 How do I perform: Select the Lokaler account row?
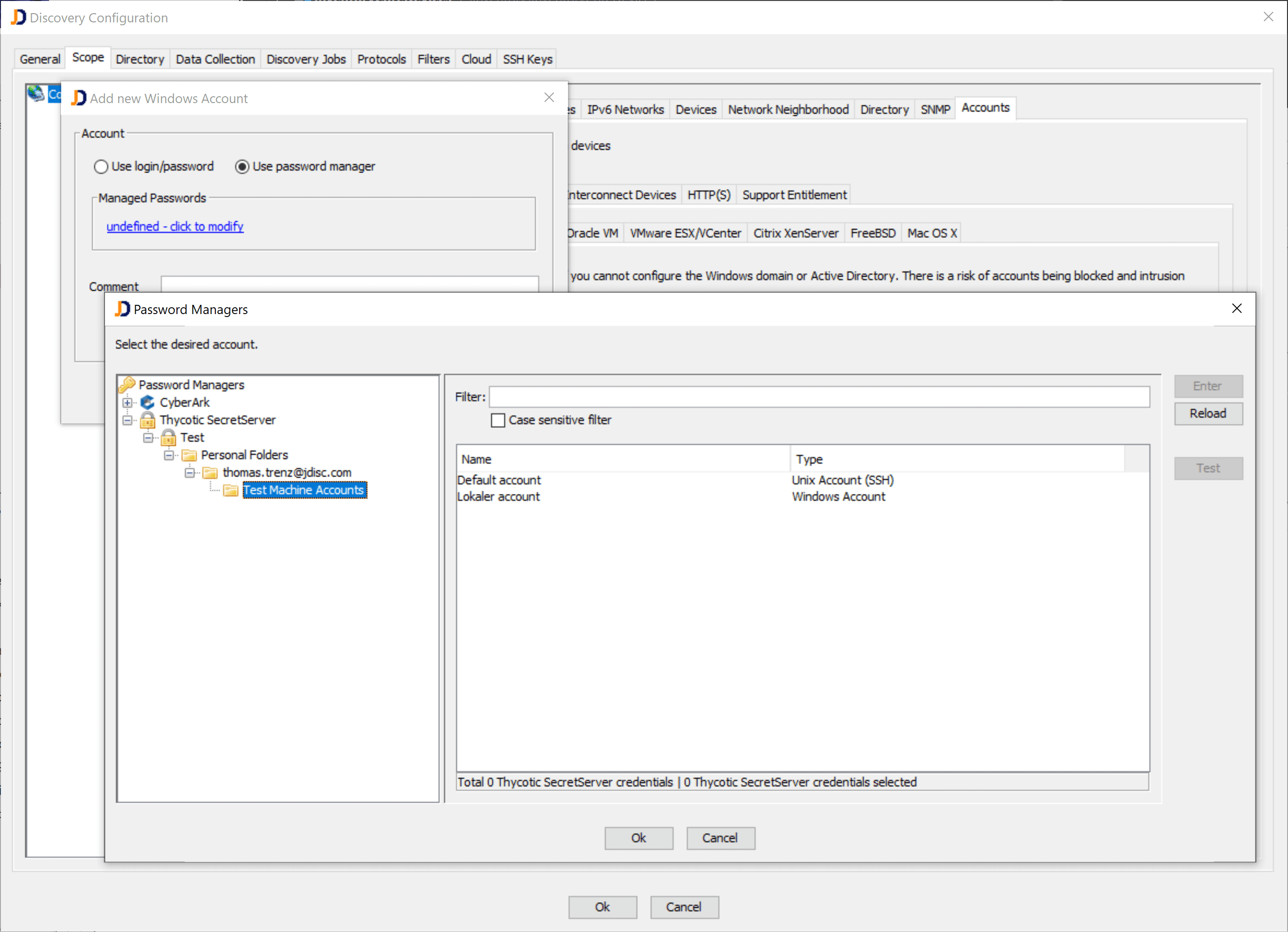[x=499, y=496]
